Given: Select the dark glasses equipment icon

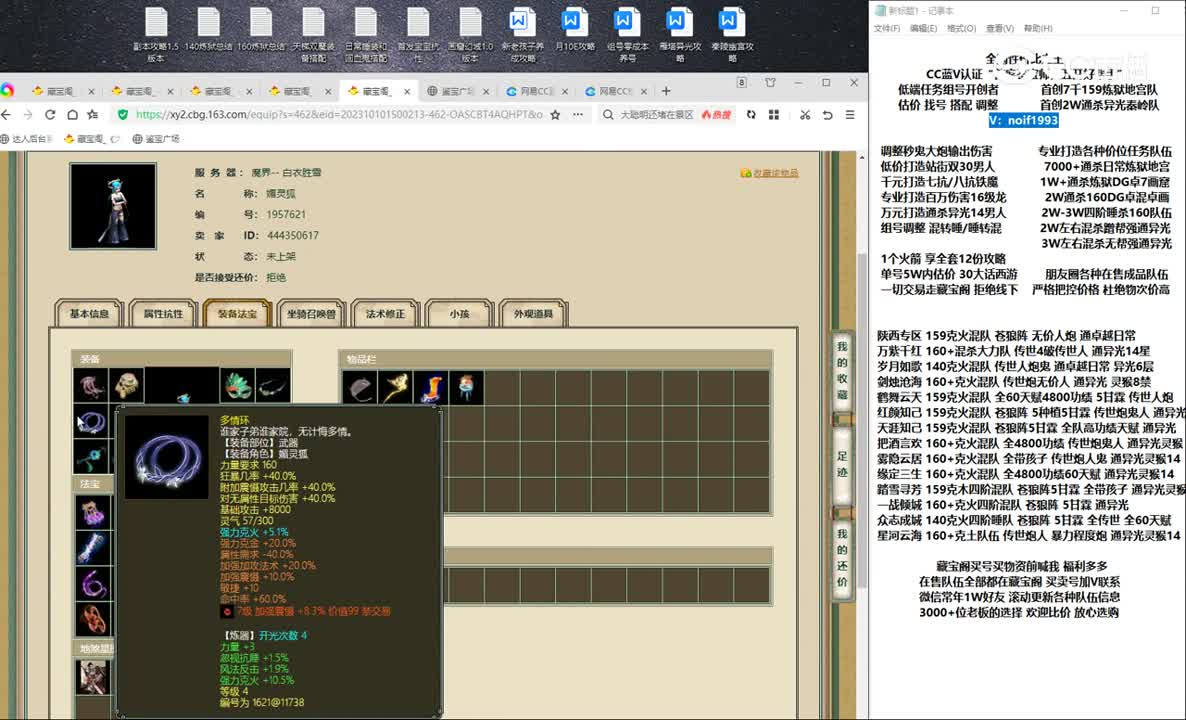Looking at the screenshot, I should 273,386.
